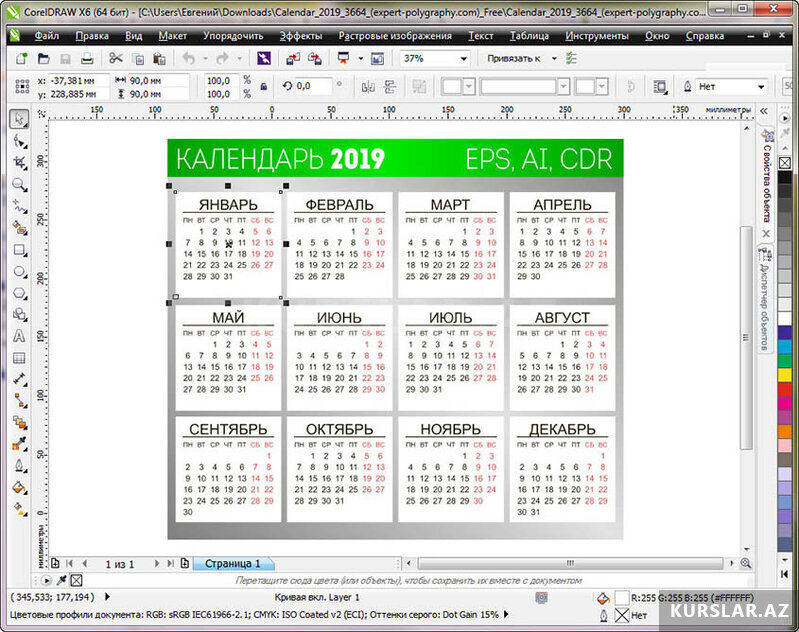The width and height of the screenshot is (799, 632).
Task: Select the Table tool
Action: tap(19, 358)
